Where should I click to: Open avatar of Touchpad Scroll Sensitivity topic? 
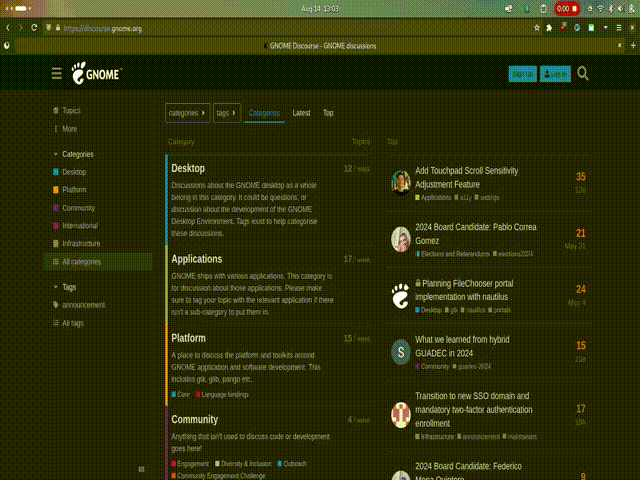[x=401, y=182]
